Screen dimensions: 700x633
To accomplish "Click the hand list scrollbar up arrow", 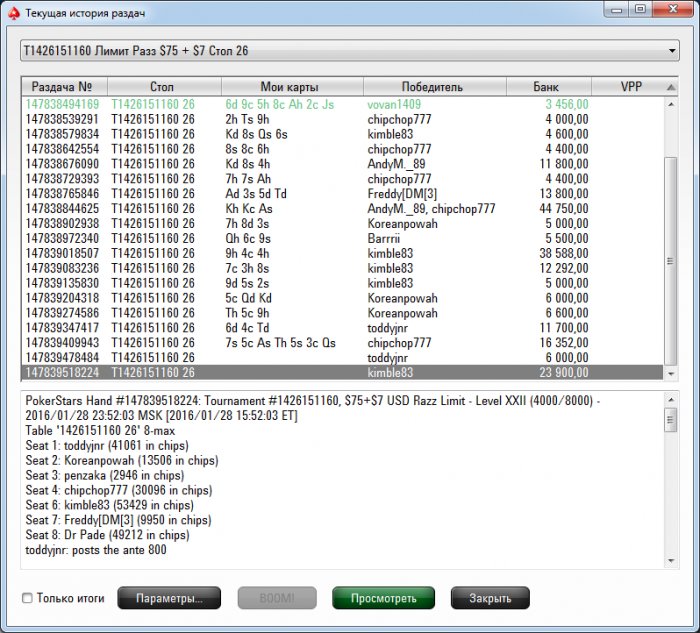I will (x=671, y=104).
